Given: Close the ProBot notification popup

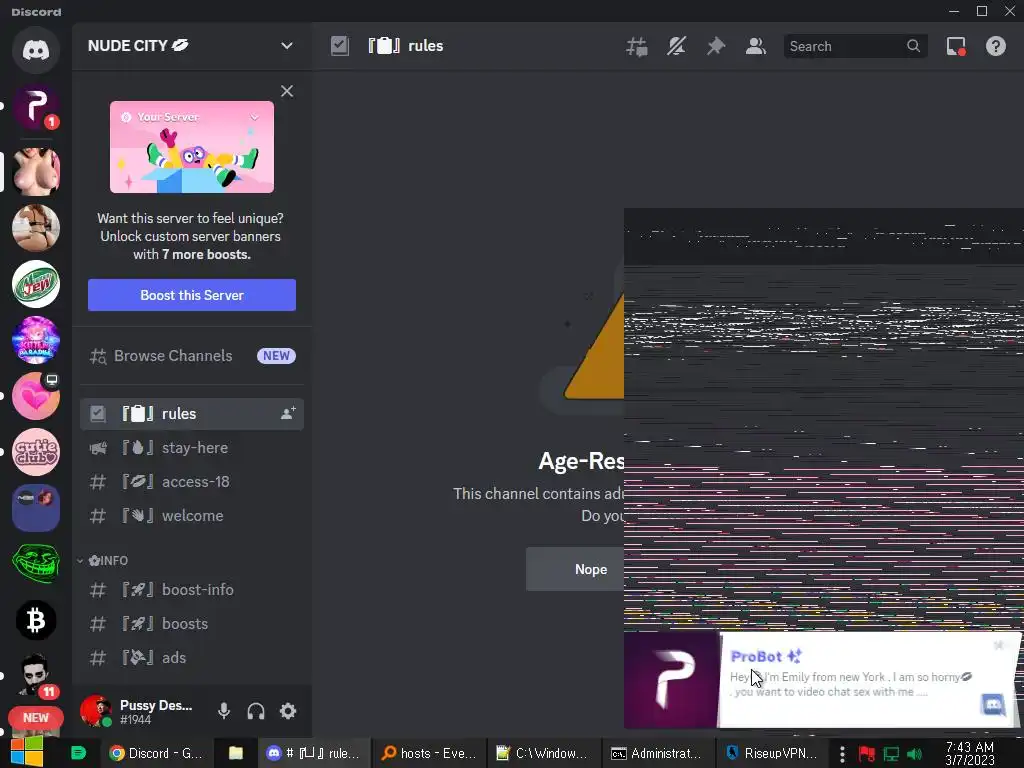Looking at the screenshot, I should (999, 646).
